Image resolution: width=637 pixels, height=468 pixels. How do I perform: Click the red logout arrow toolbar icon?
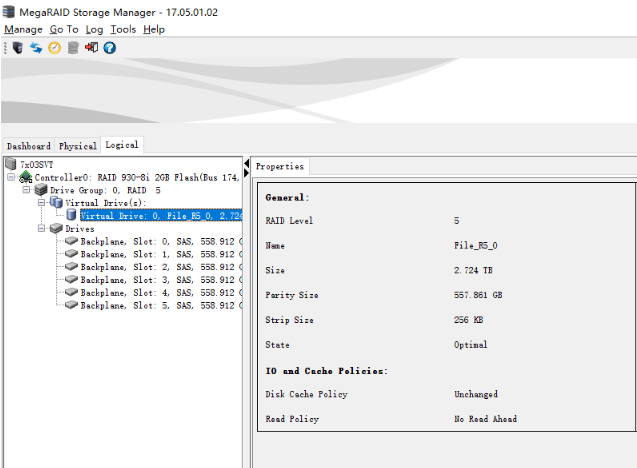point(91,47)
